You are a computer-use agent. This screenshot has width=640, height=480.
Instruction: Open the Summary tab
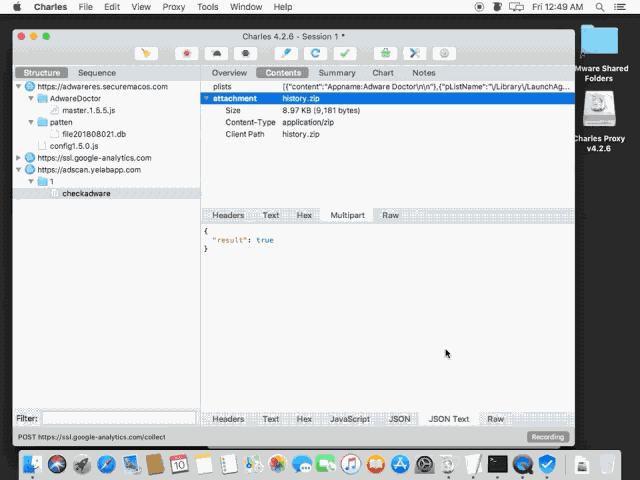click(337, 73)
